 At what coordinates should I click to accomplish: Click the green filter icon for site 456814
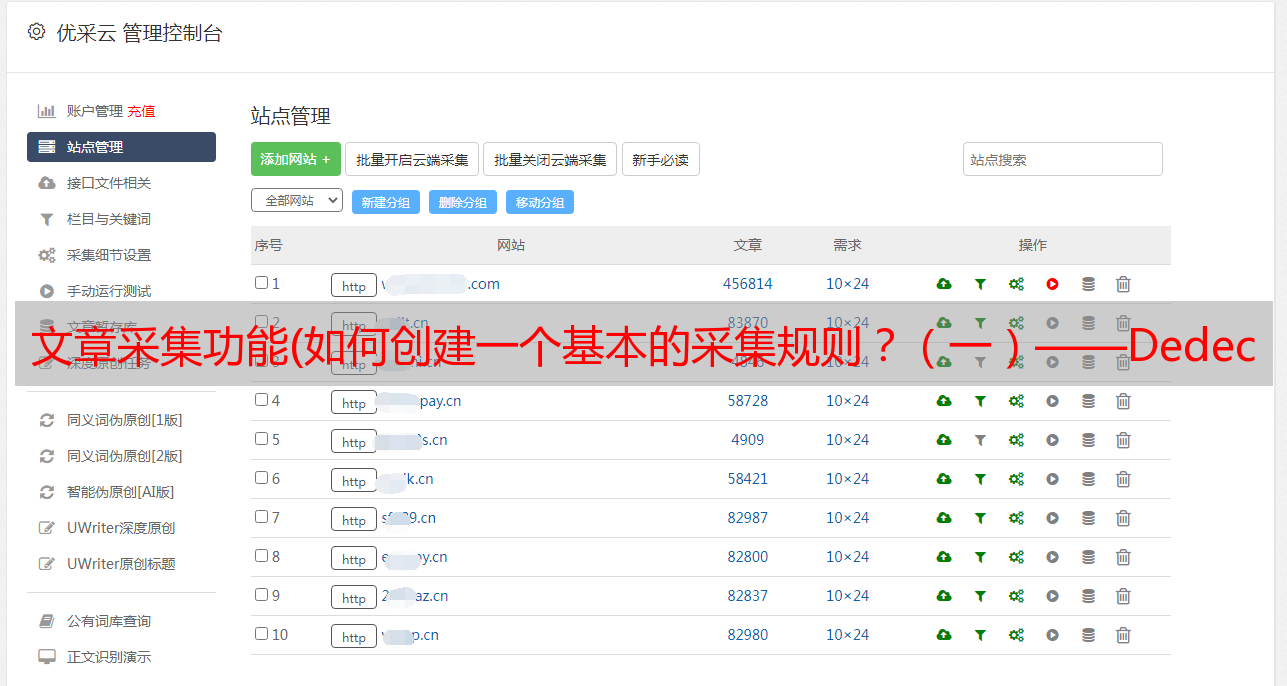click(980, 284)
